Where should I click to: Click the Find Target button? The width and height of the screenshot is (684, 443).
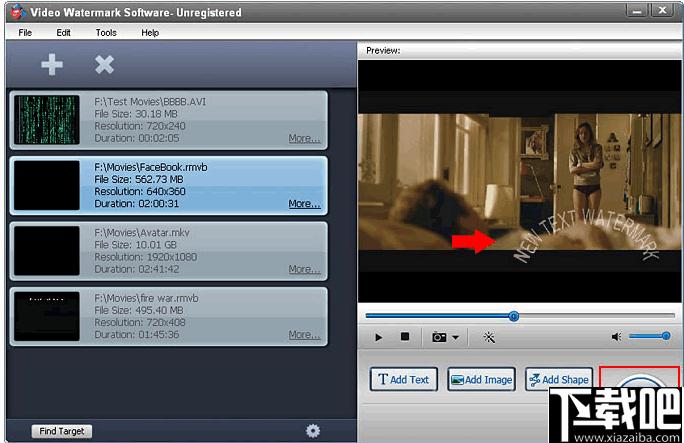click(x=62, y=431)
